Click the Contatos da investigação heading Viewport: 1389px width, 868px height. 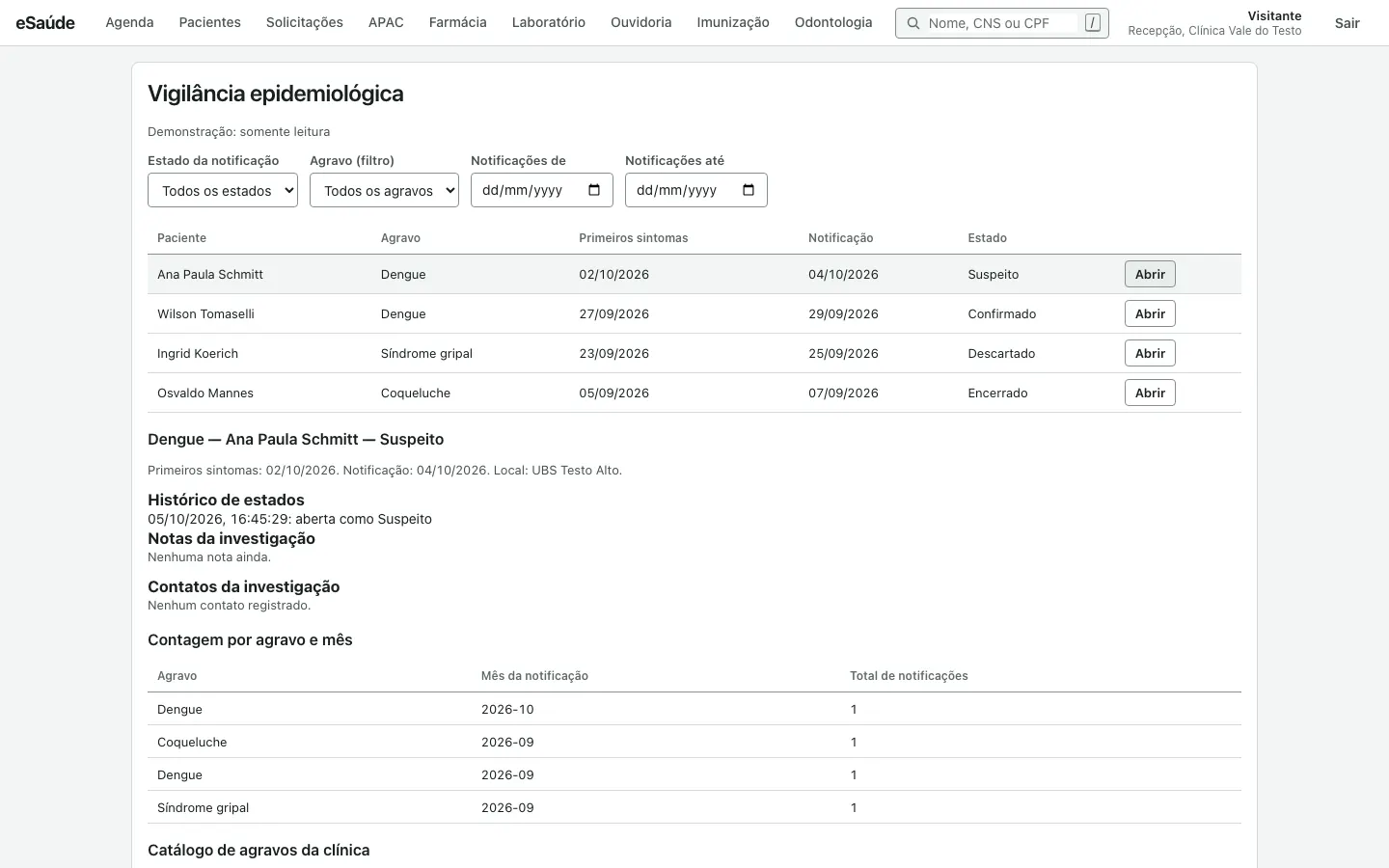click(x=243, y=586)
